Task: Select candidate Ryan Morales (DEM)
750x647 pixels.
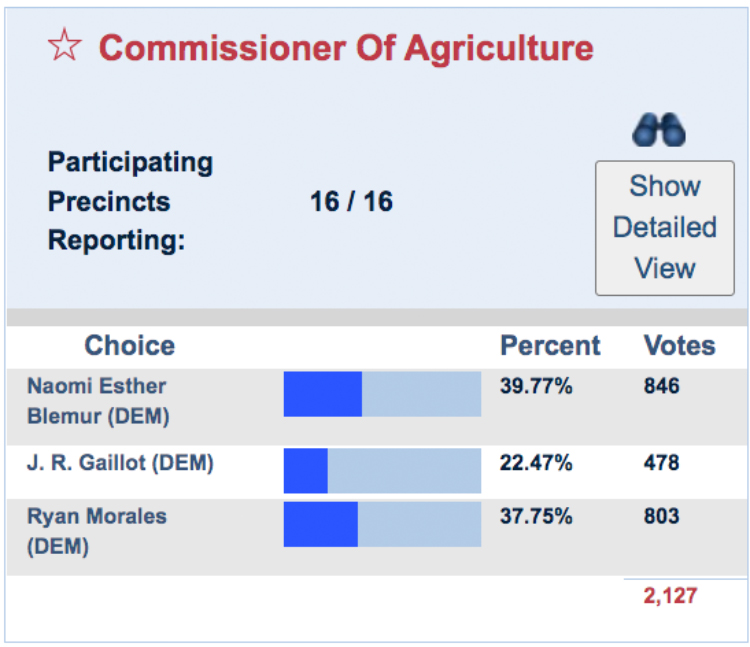Action: tap(96, 531)
